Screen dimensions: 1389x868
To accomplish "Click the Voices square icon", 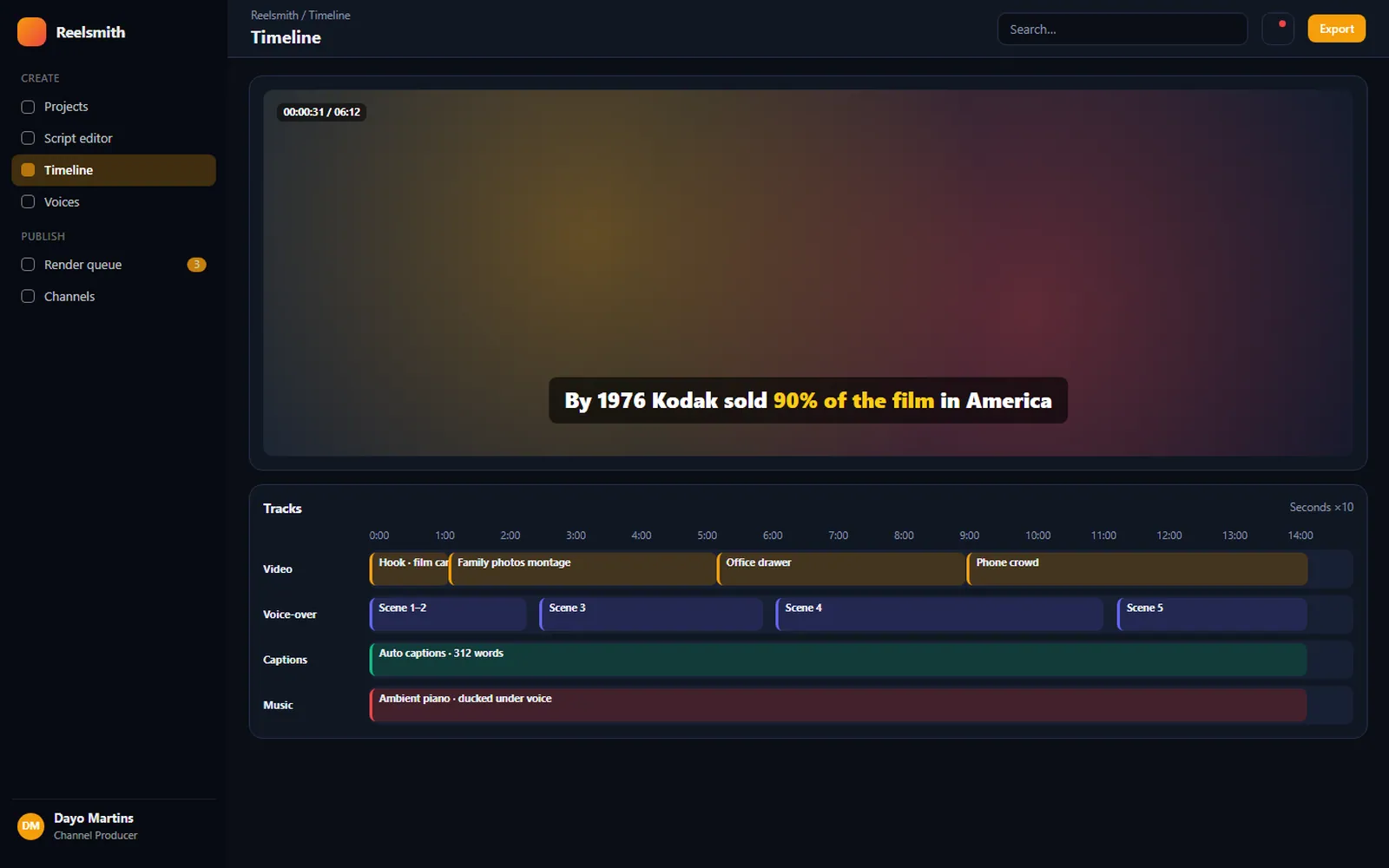I will pyautogui.click(x=28, y=201).
